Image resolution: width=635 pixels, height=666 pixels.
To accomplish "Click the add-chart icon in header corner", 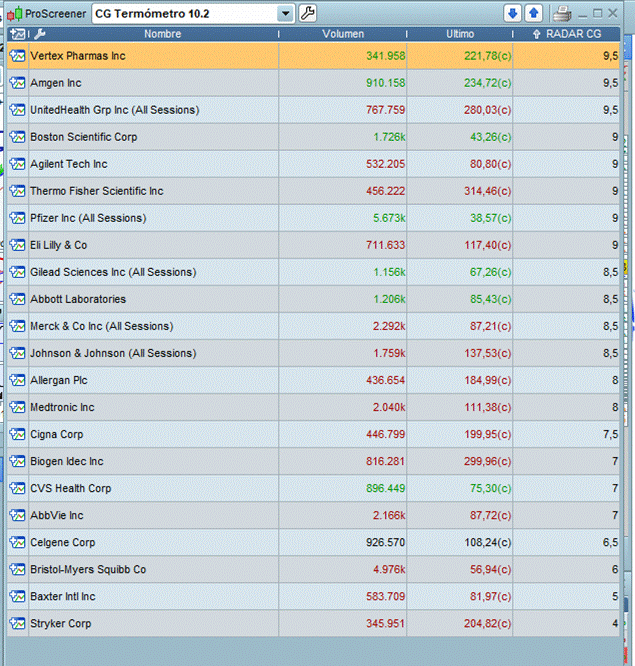I will pos(17,34).
